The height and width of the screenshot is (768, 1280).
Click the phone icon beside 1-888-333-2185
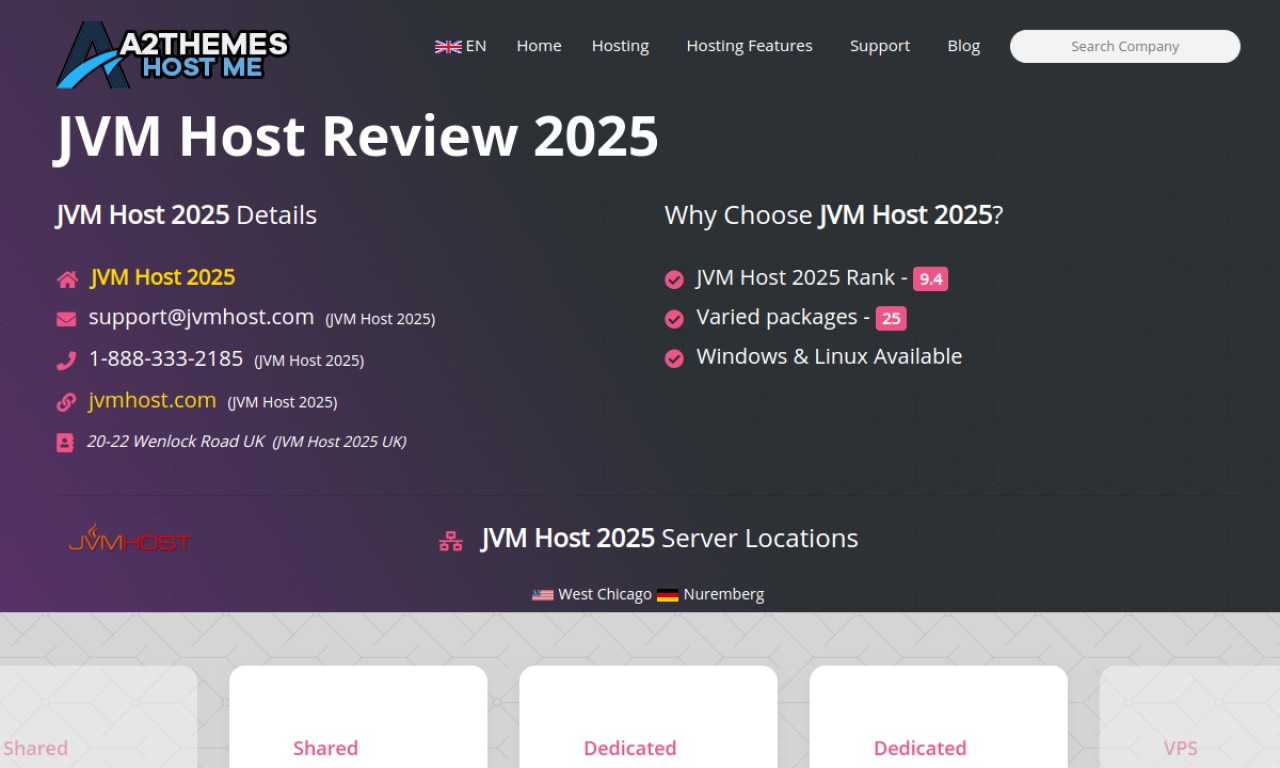66,360
